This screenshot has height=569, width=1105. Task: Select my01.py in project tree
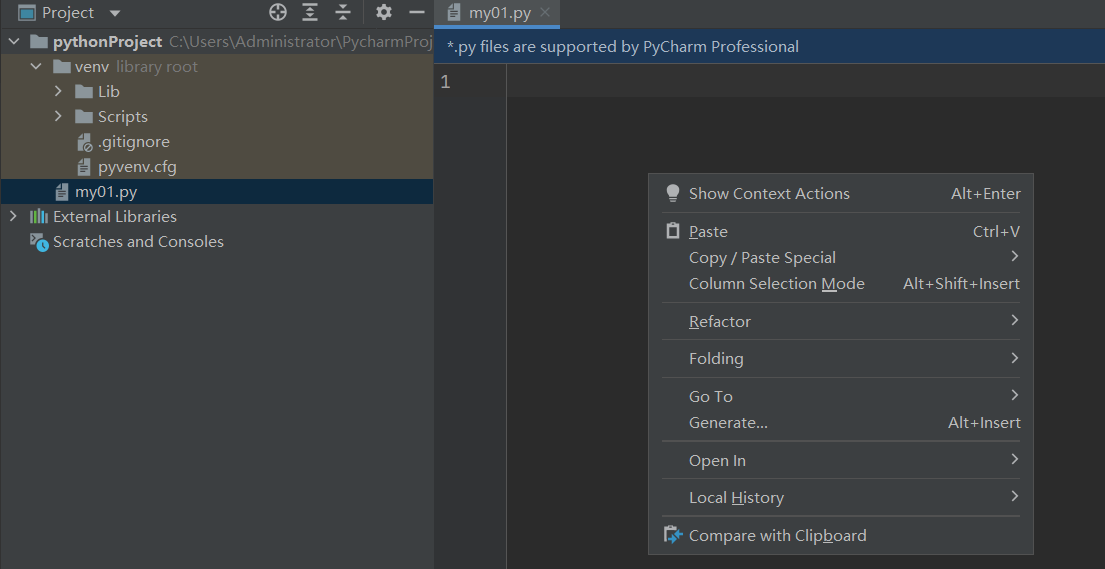pos(216,192)
